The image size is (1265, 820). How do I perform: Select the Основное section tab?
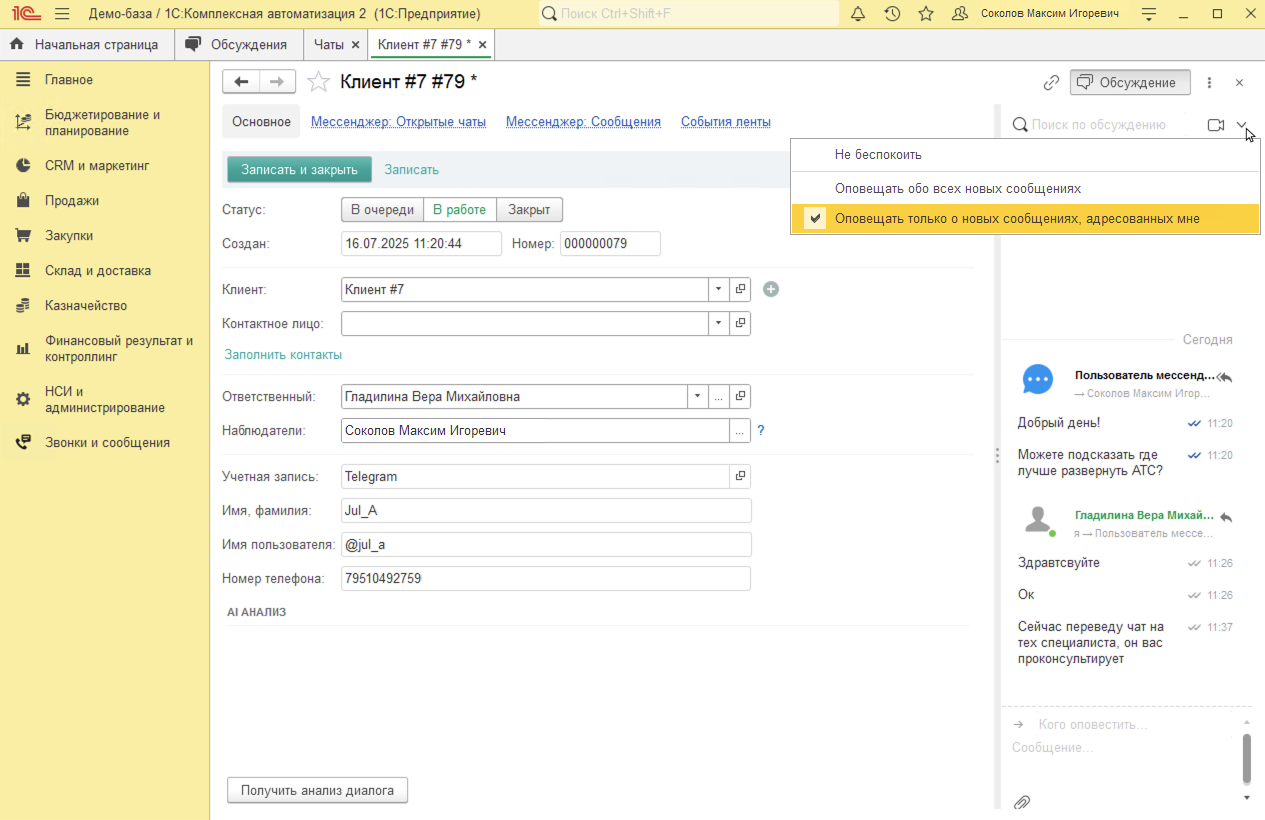pos(261,122)
